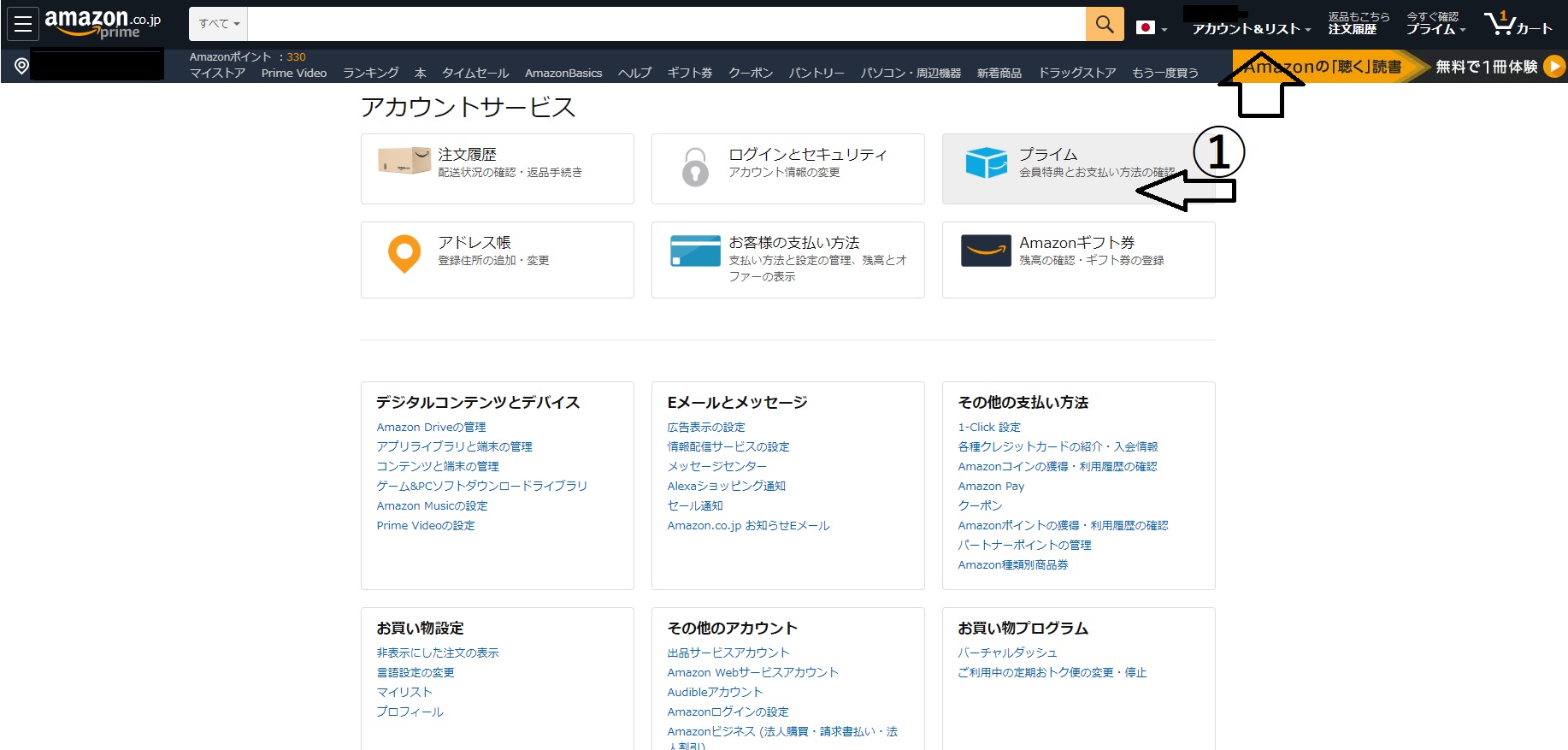Click the orange address pin icon for アドレス帳
Viewport: 1568px width, 750px height.
pyautogui.click(x=404, y=254)
